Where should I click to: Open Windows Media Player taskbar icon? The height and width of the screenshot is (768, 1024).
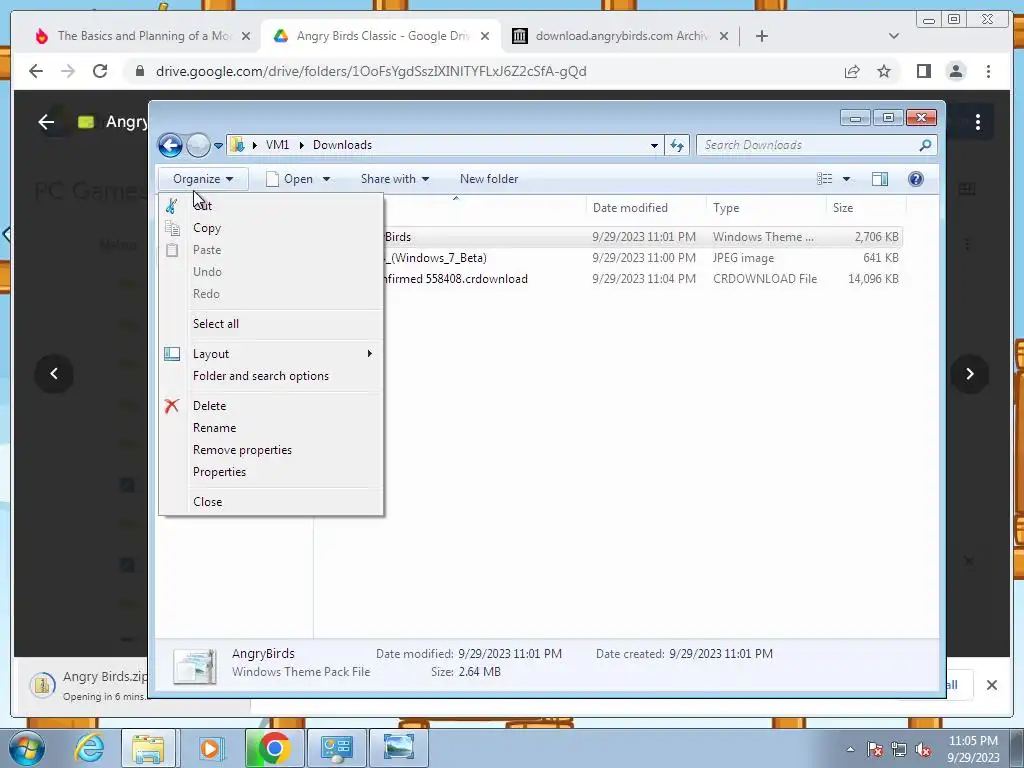[211, 748]
